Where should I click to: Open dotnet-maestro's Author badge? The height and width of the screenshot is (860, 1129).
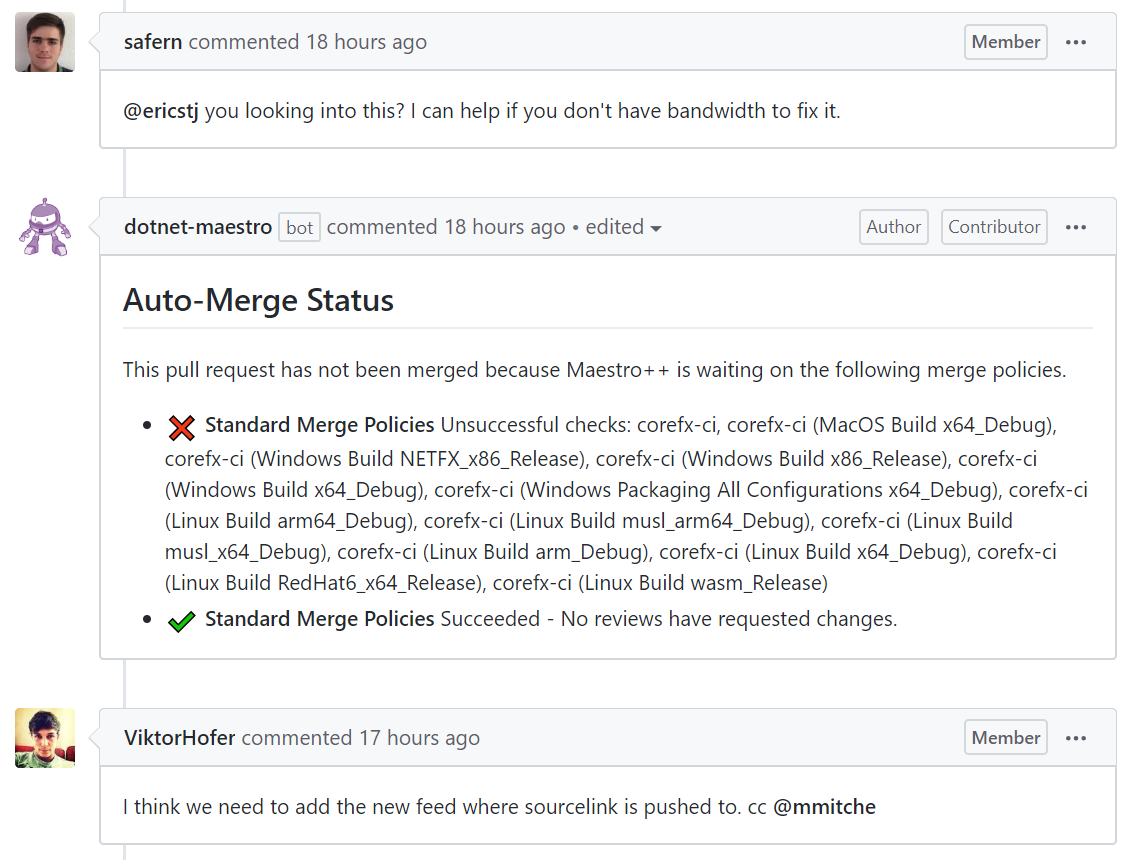click(893, 227)
